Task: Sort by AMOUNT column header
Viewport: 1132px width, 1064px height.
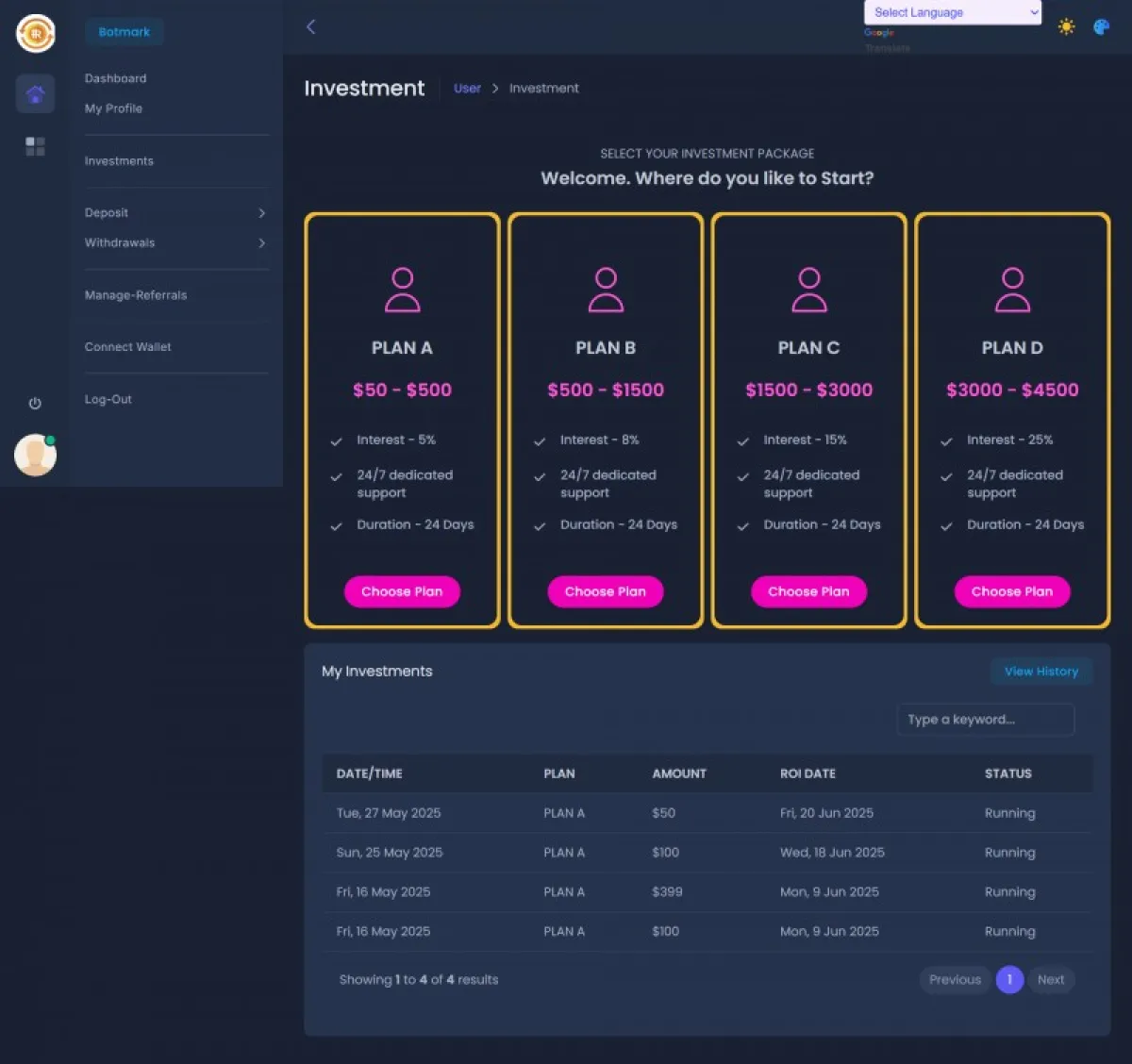Action: [x=679, y=773]
